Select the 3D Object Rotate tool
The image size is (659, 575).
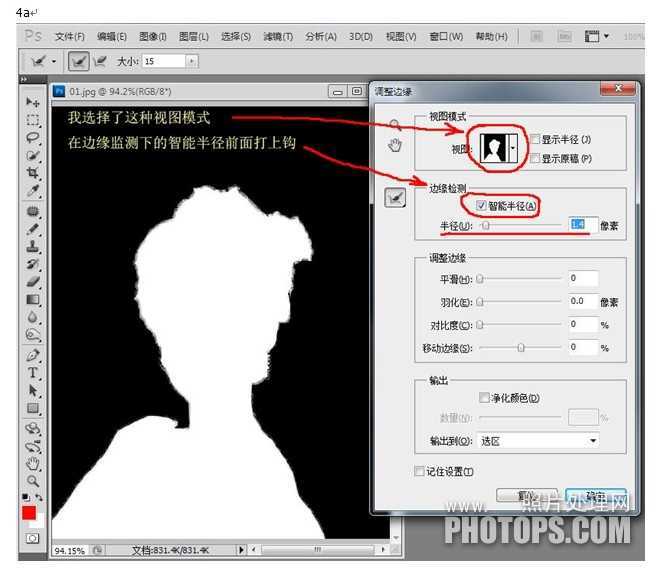[33, 428]
